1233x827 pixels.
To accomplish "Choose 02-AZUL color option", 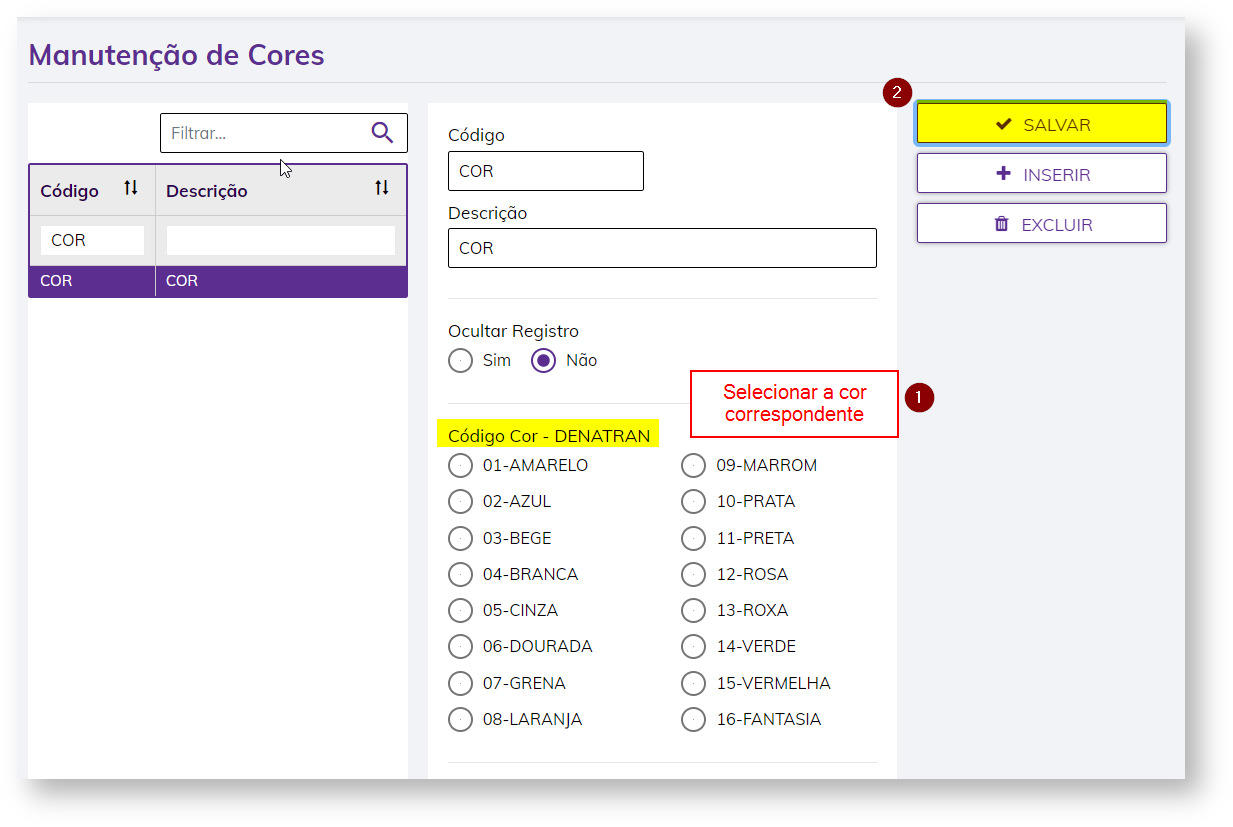I will [x=461, y=502].
